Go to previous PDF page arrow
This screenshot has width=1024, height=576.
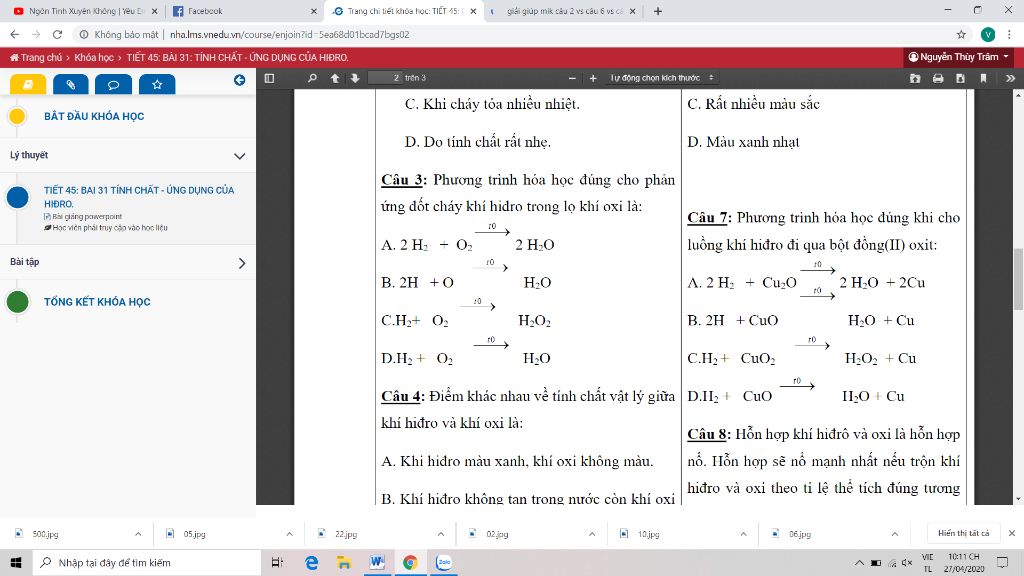pos(335,78)
